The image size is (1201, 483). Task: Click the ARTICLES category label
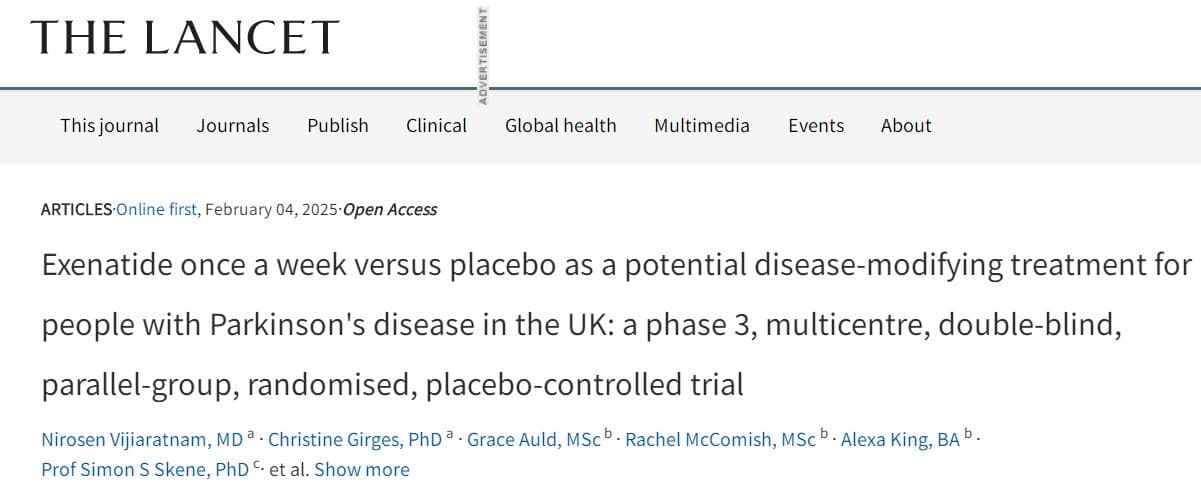point(76,209)
